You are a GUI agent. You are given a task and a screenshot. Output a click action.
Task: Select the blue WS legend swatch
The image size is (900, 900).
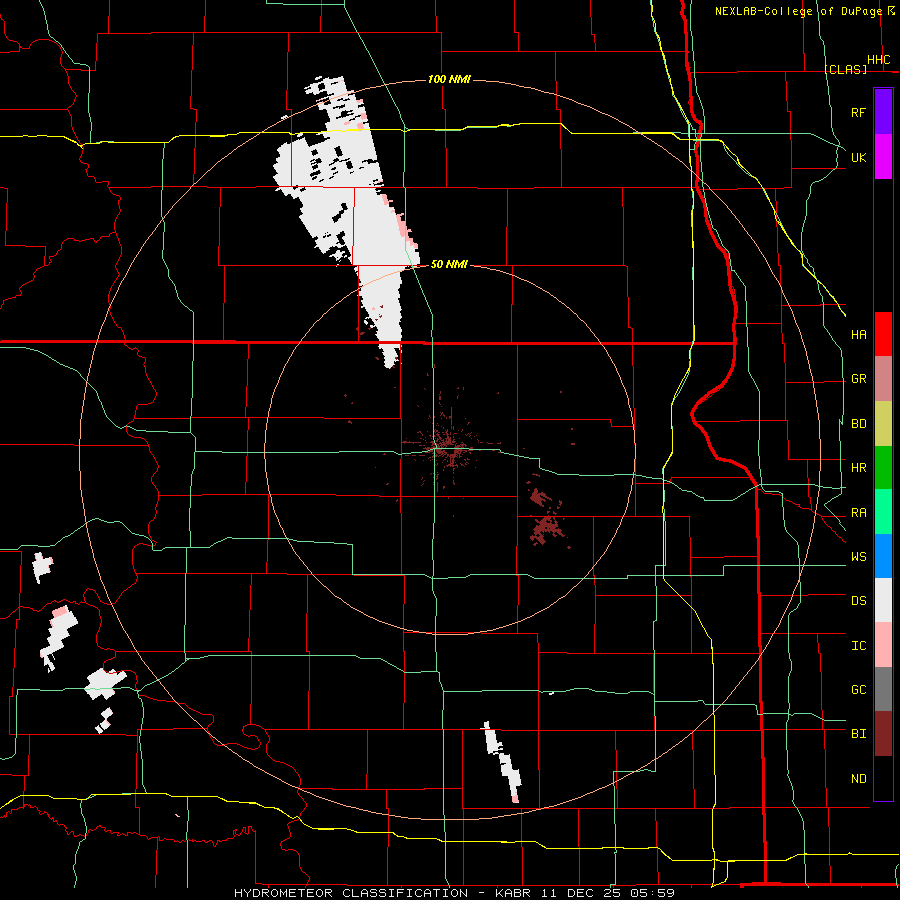883,556
